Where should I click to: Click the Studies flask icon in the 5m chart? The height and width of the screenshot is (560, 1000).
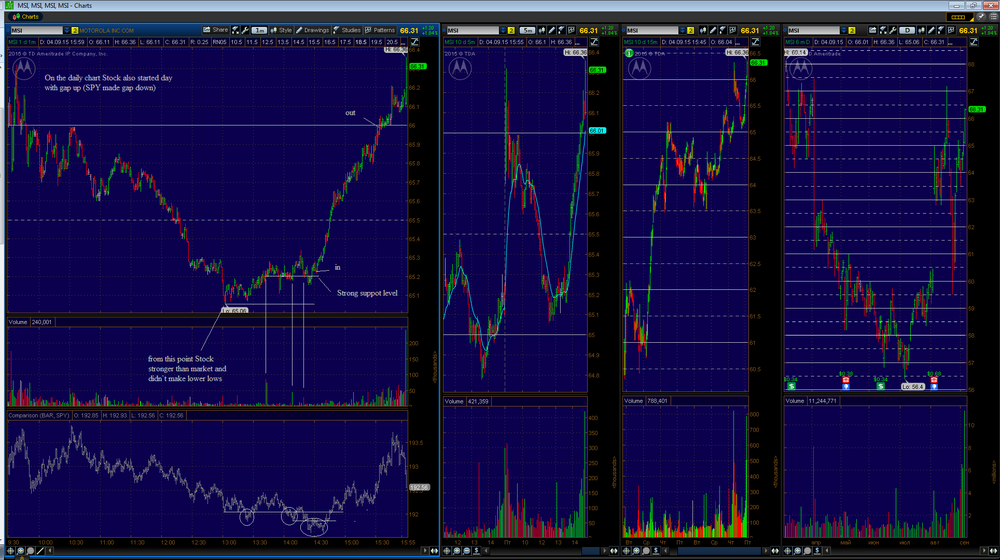(561, 31)
